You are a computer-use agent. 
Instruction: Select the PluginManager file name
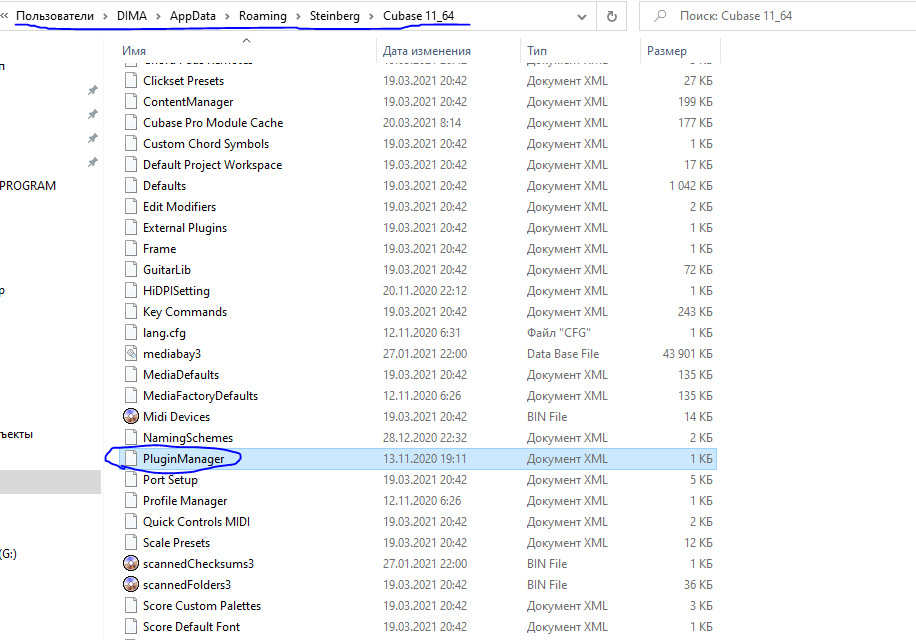point(184,459)
